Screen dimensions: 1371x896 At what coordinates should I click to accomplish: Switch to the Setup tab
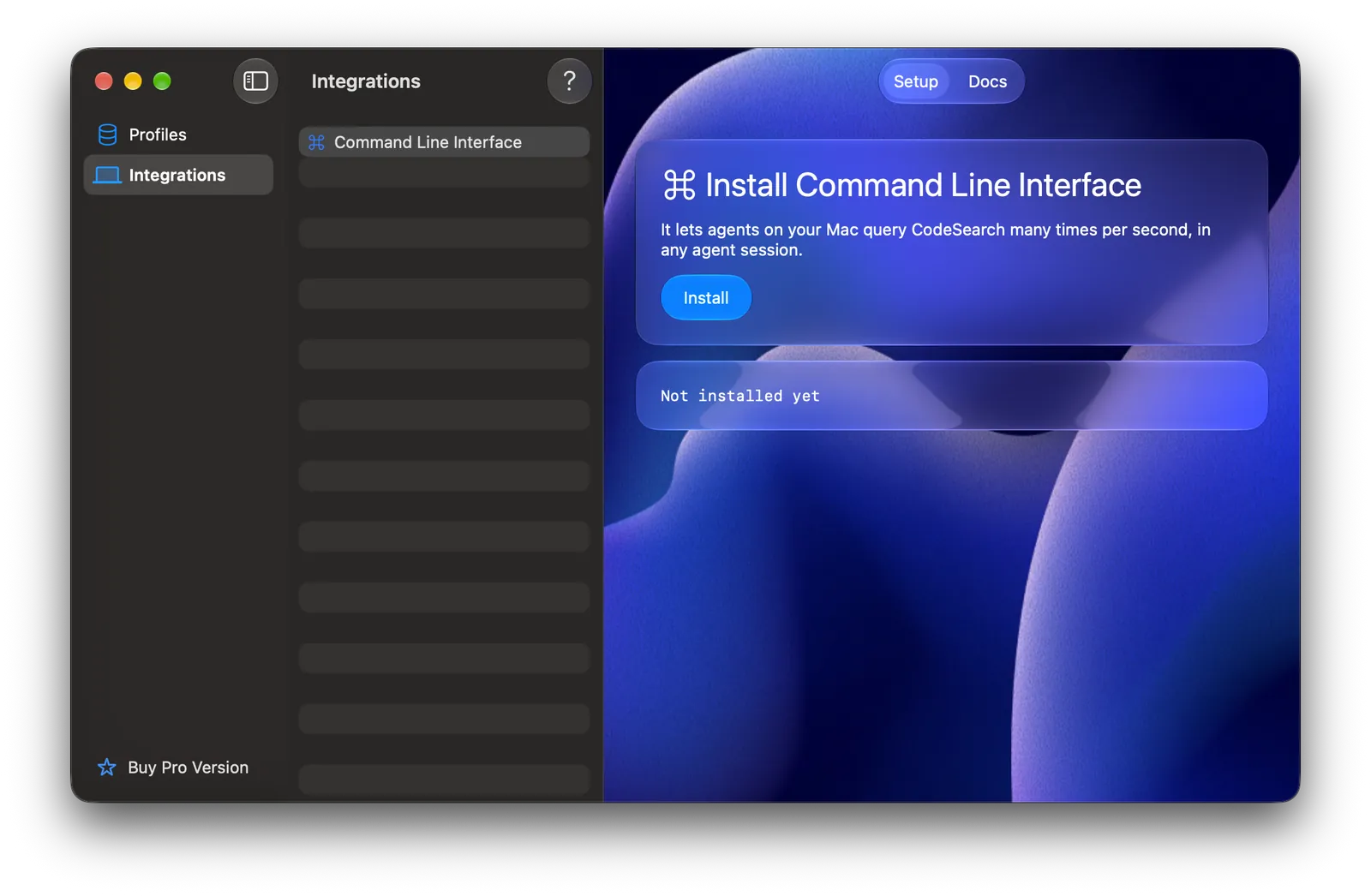916,81
